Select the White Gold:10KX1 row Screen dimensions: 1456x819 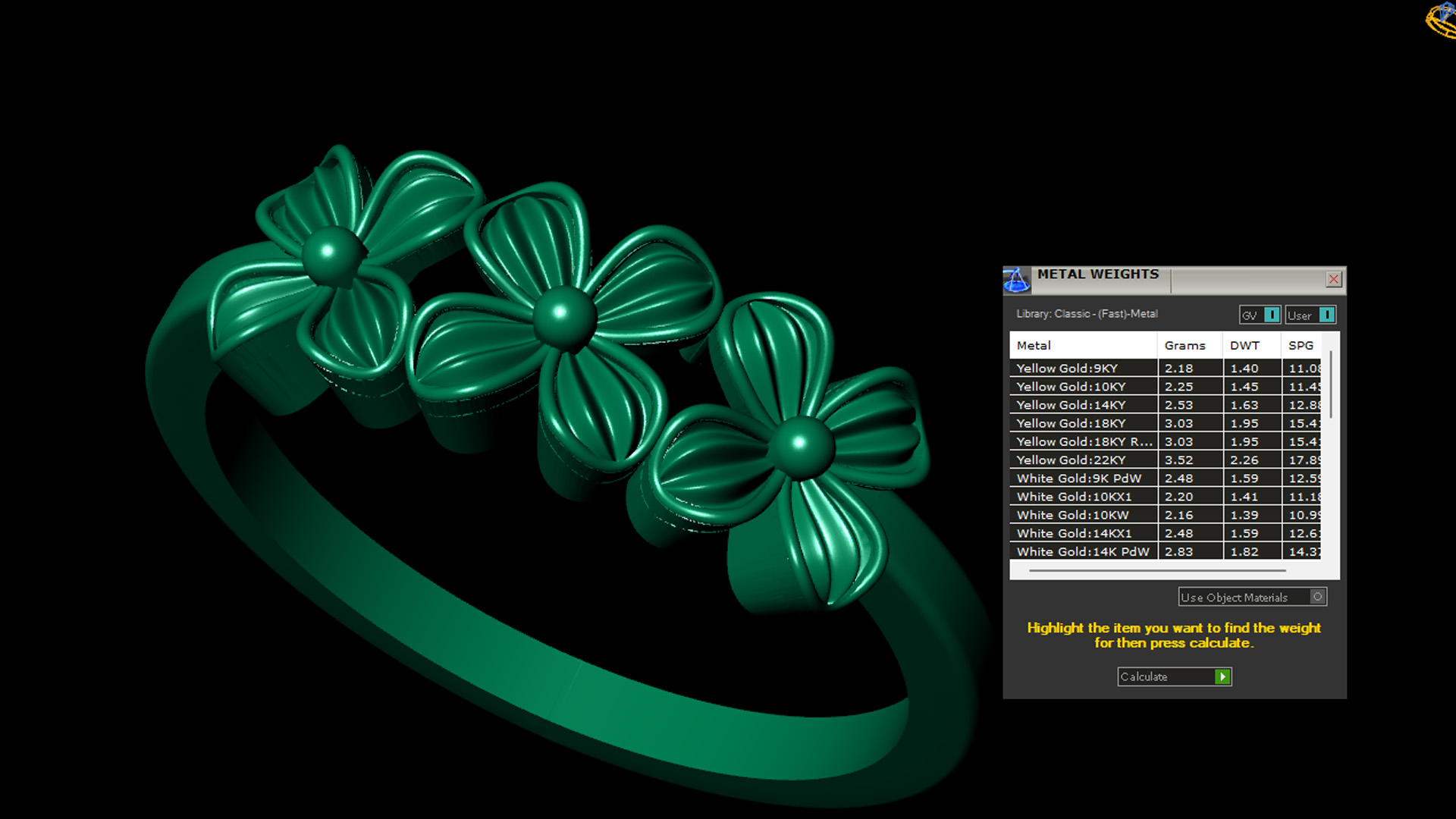coord(1165,496)
